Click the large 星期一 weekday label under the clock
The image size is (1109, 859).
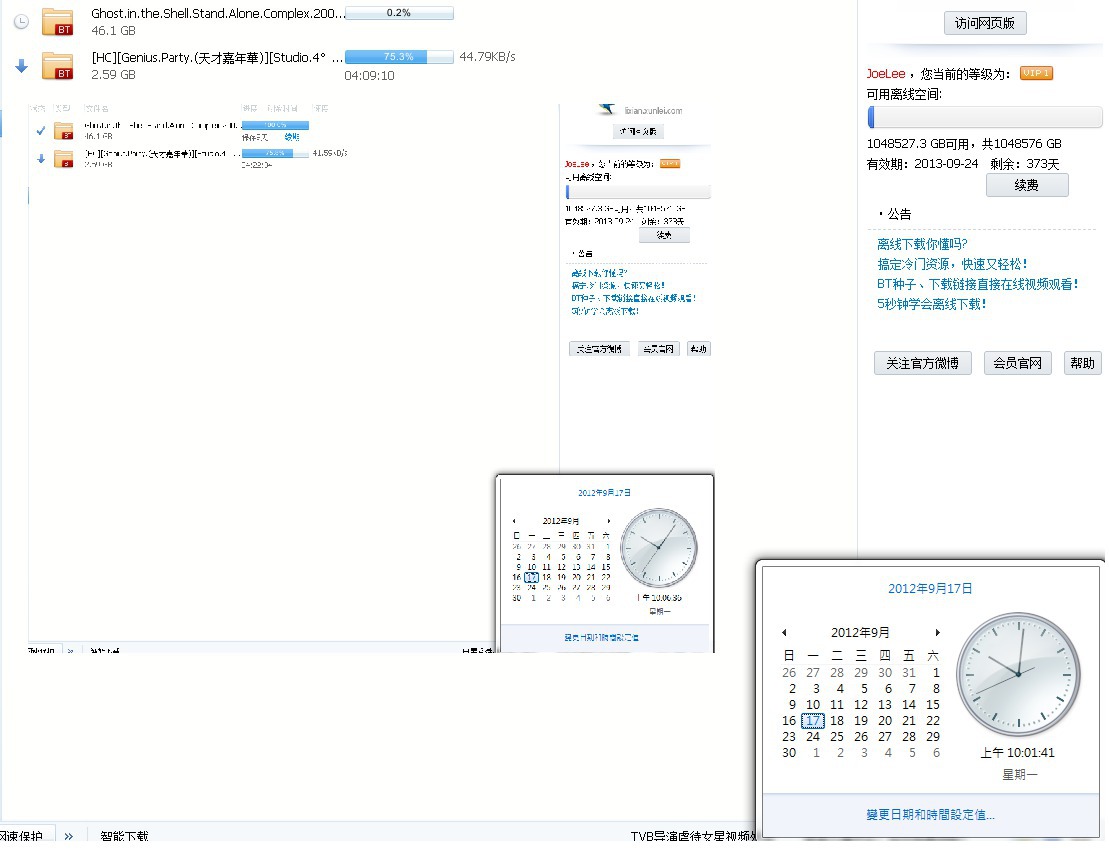tap(1019, 775)
